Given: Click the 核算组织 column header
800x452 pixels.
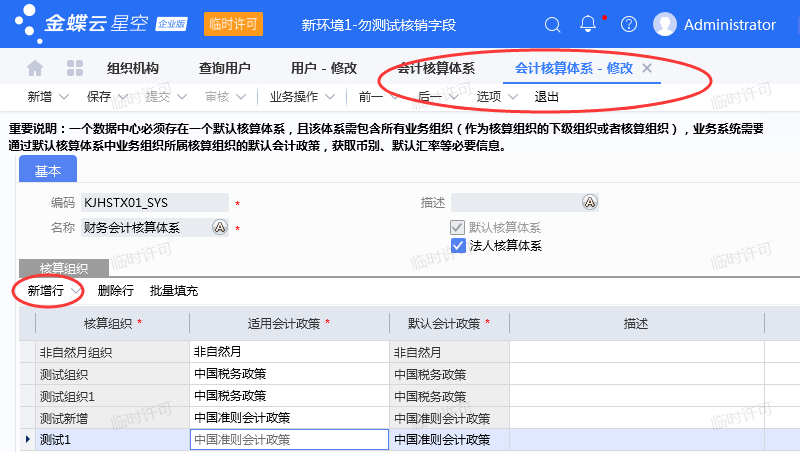Looking at the screenshot, I should 113,323.
